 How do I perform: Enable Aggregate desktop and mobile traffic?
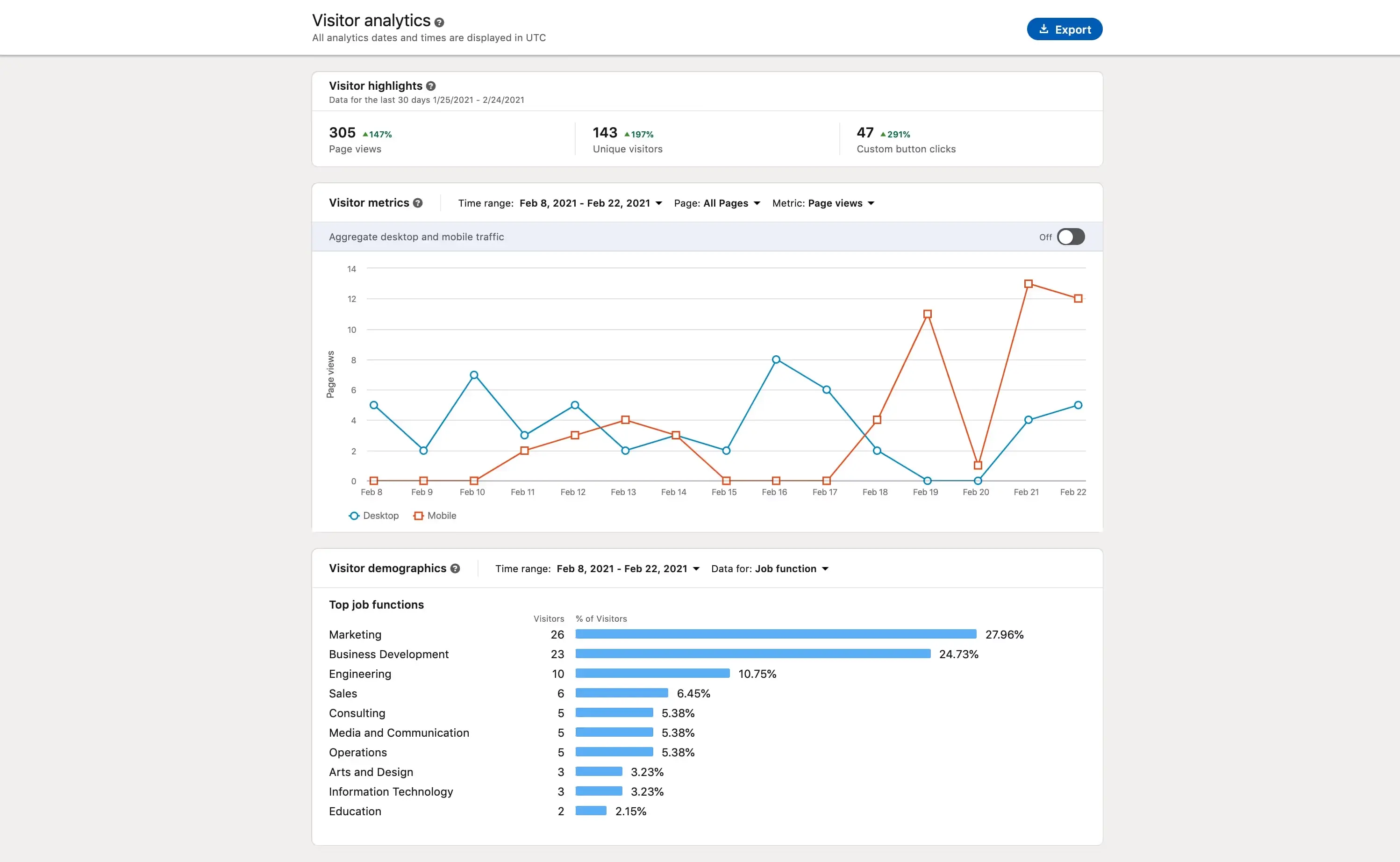pos(1070,237)
